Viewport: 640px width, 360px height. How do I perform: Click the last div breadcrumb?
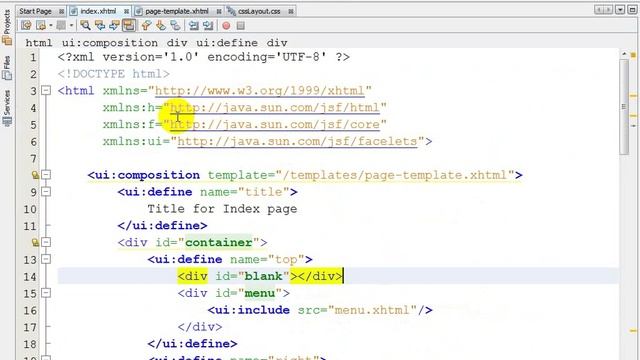(x=277, y=43)
